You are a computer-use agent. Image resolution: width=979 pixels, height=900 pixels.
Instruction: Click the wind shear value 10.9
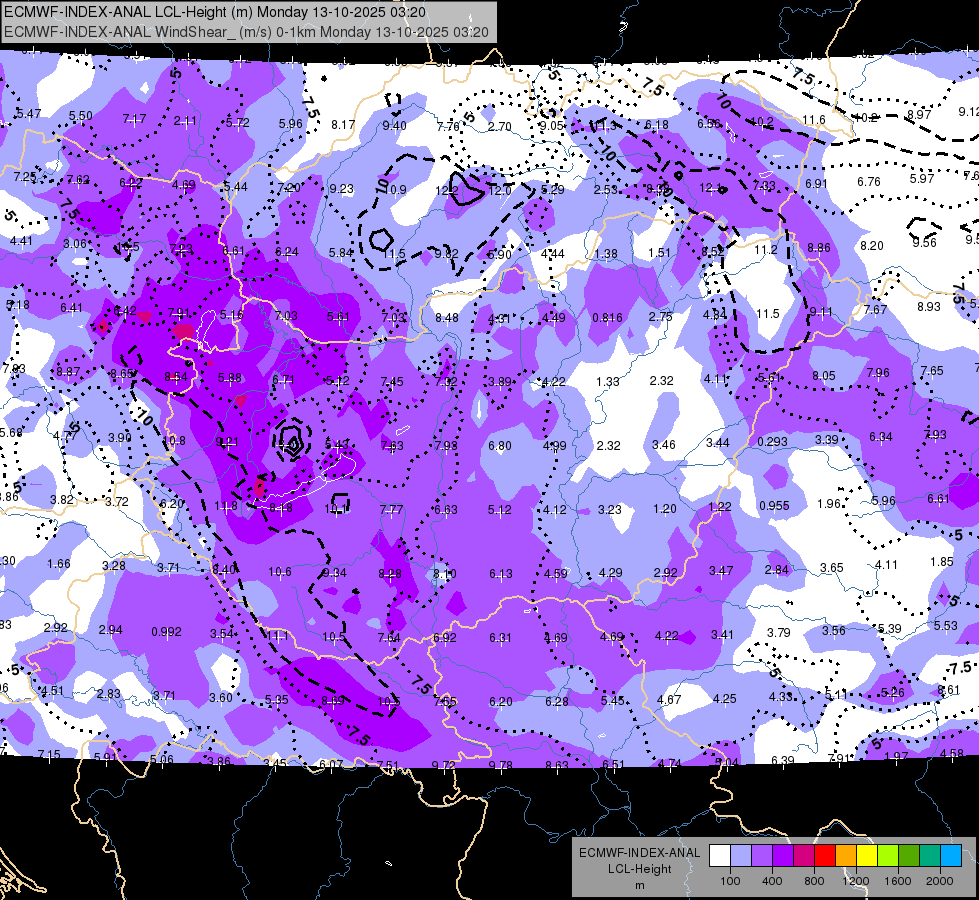[395, 189]
